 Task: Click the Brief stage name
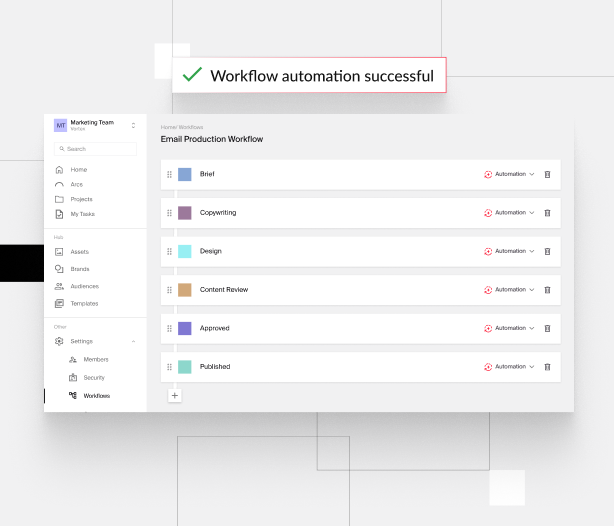tap(207, 174)
